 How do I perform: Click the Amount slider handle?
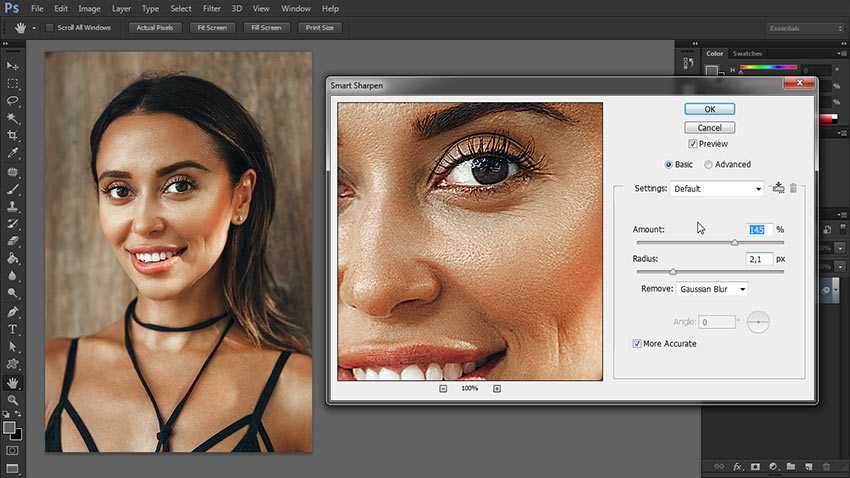735,243
